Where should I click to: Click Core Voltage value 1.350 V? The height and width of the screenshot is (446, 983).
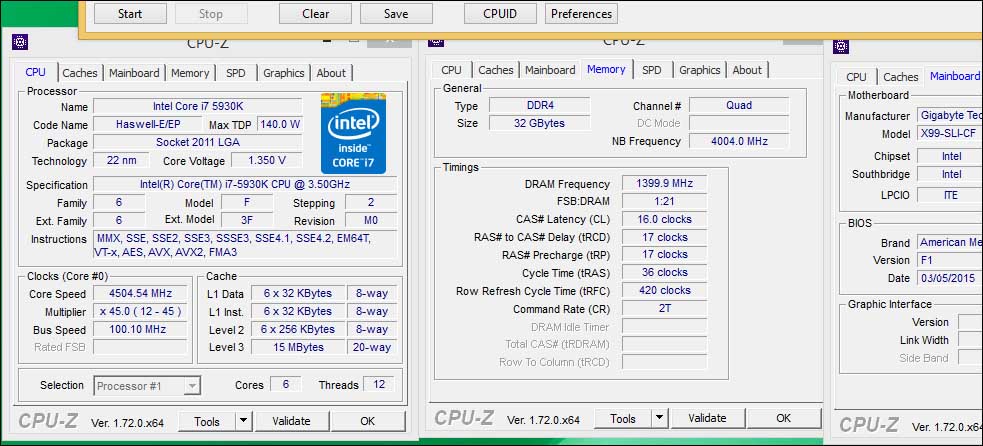266,161
